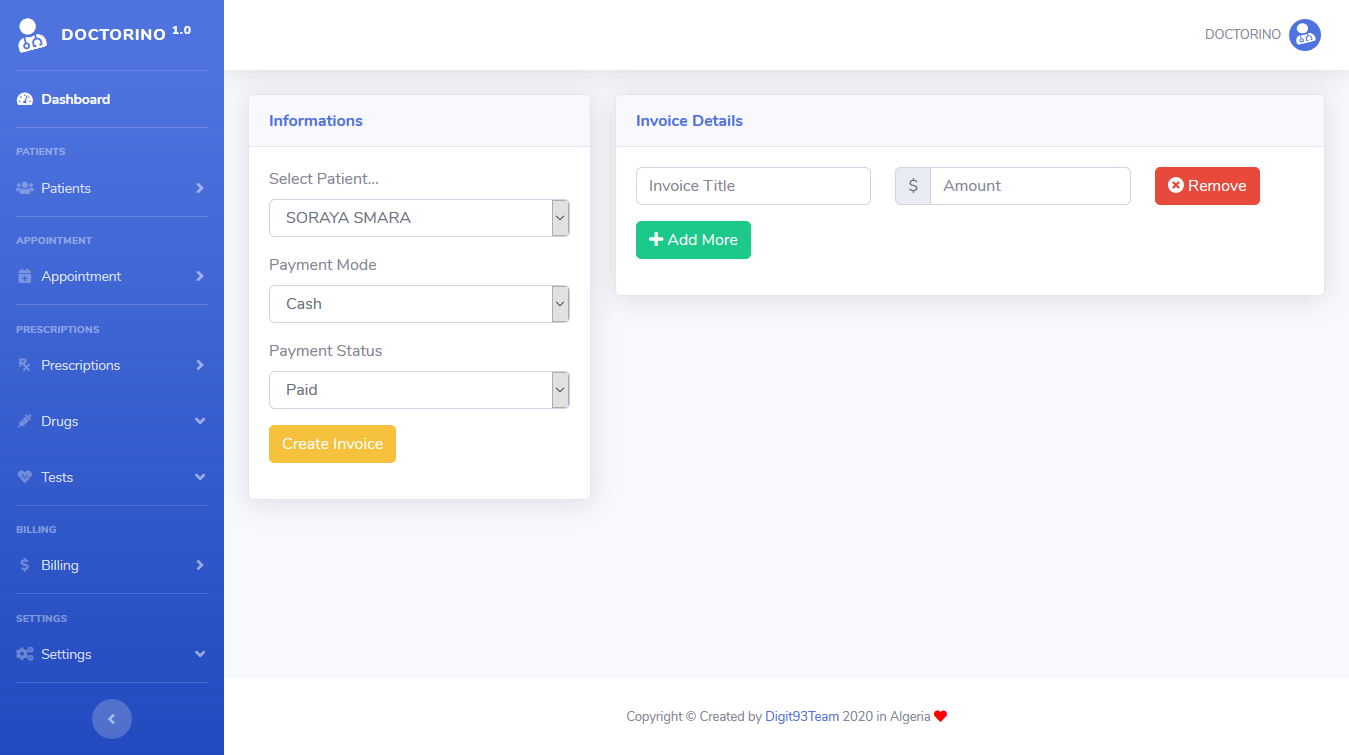Viewport: 1349px width, 755px height.
Task: Focus the Invoice Title input field
Action: (x=753, y=186)
